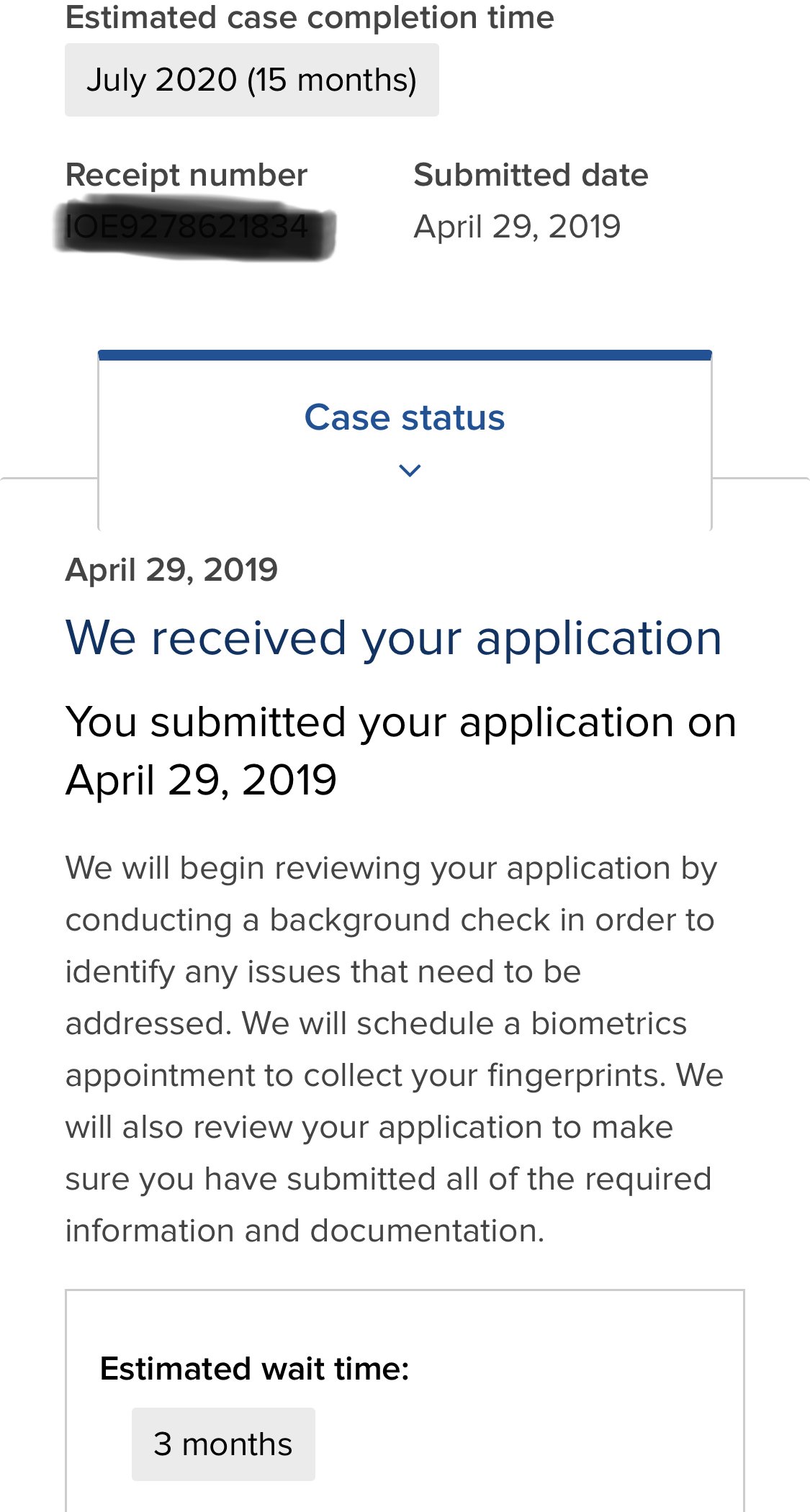Click the We received your application heading
The width and height of the screenshot is (810, 1512).
pos(393,638)
